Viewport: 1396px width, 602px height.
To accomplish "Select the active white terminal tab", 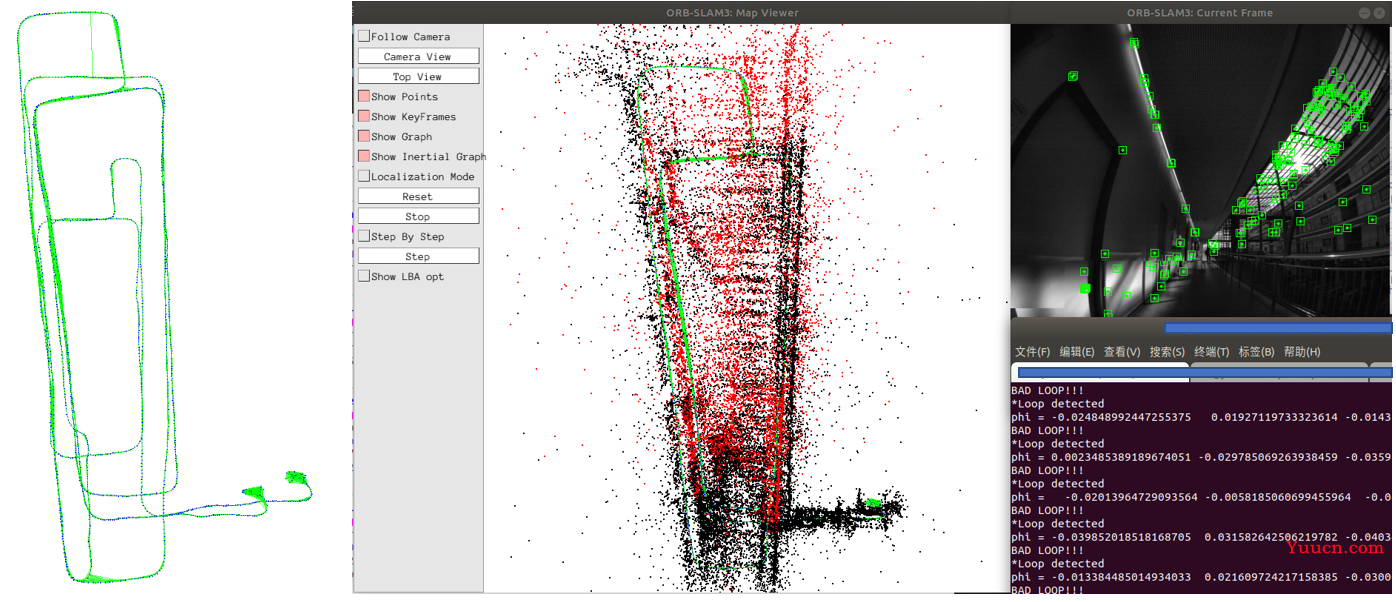I will click(1100, 373).
